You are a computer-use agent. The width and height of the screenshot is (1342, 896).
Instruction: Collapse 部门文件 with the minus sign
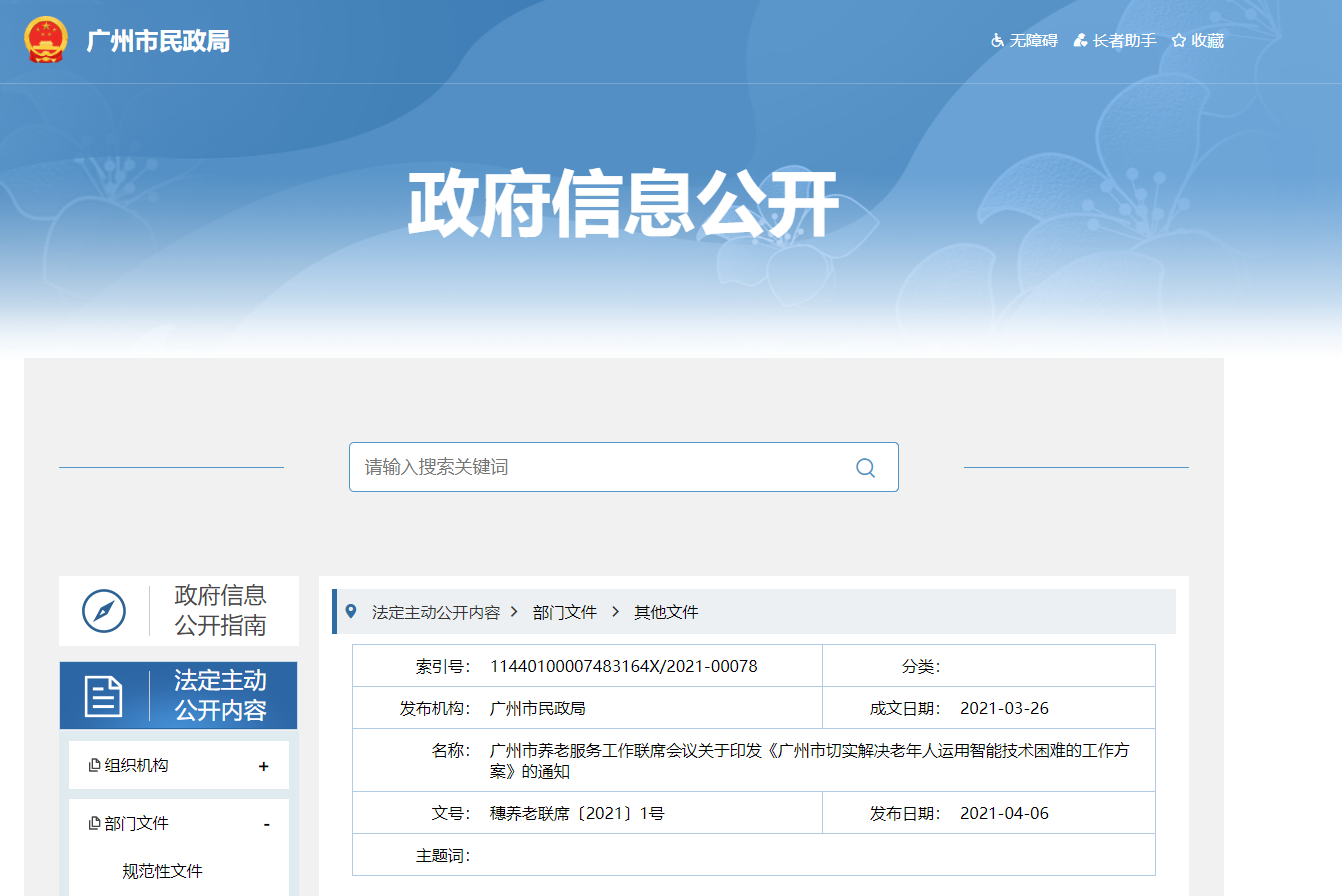266,824
